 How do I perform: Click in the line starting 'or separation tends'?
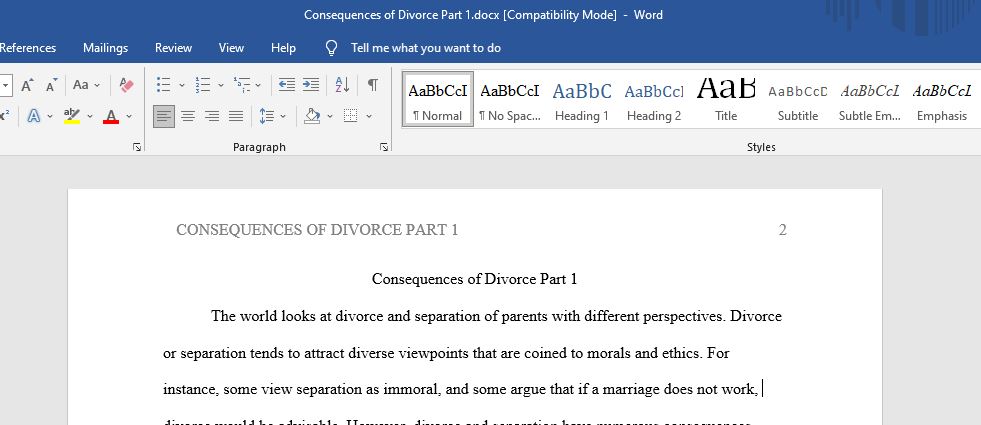coord(446,353)
